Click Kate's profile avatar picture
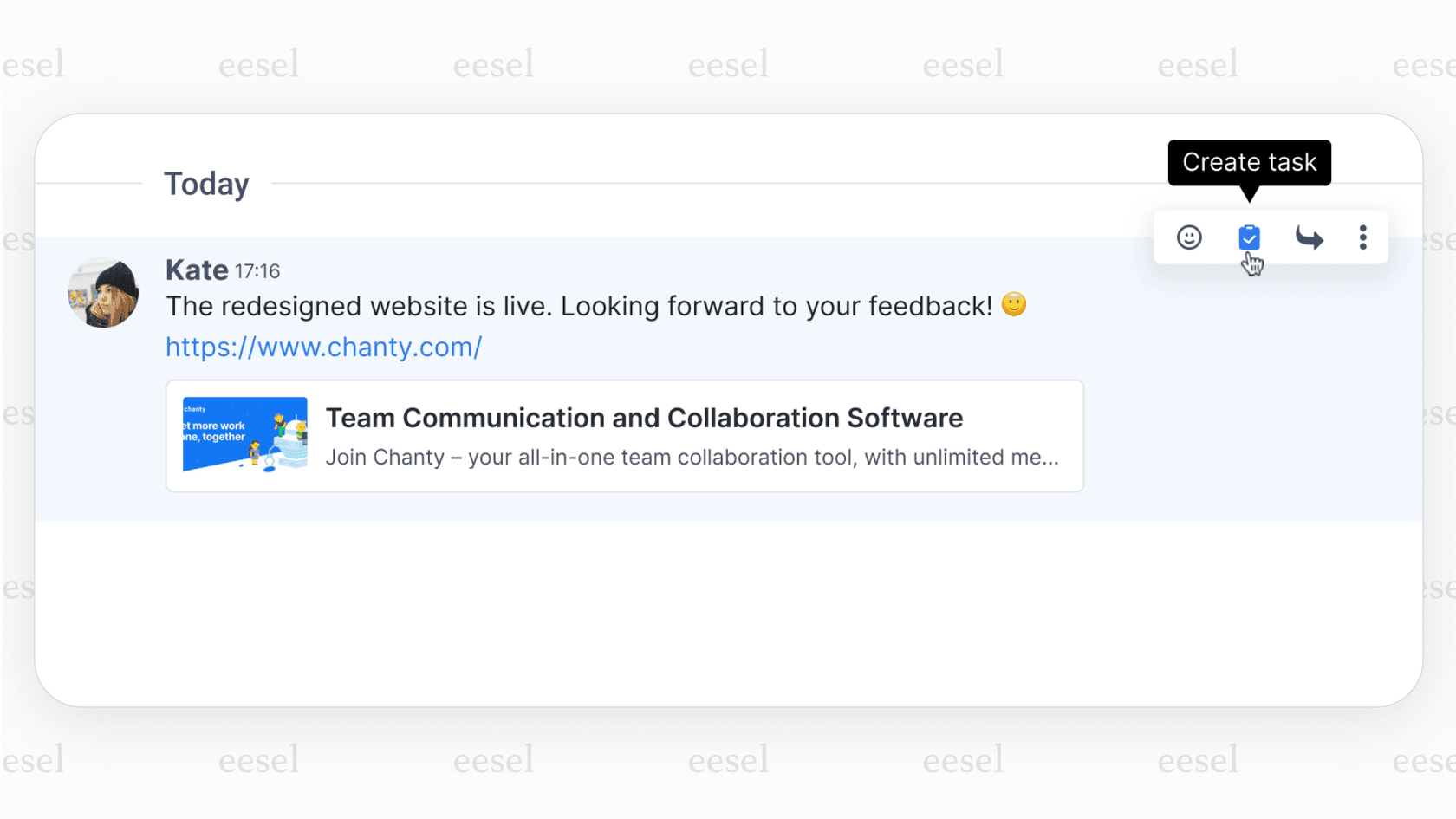Screen dimensions: 1456x819 [x=102, y=293]
